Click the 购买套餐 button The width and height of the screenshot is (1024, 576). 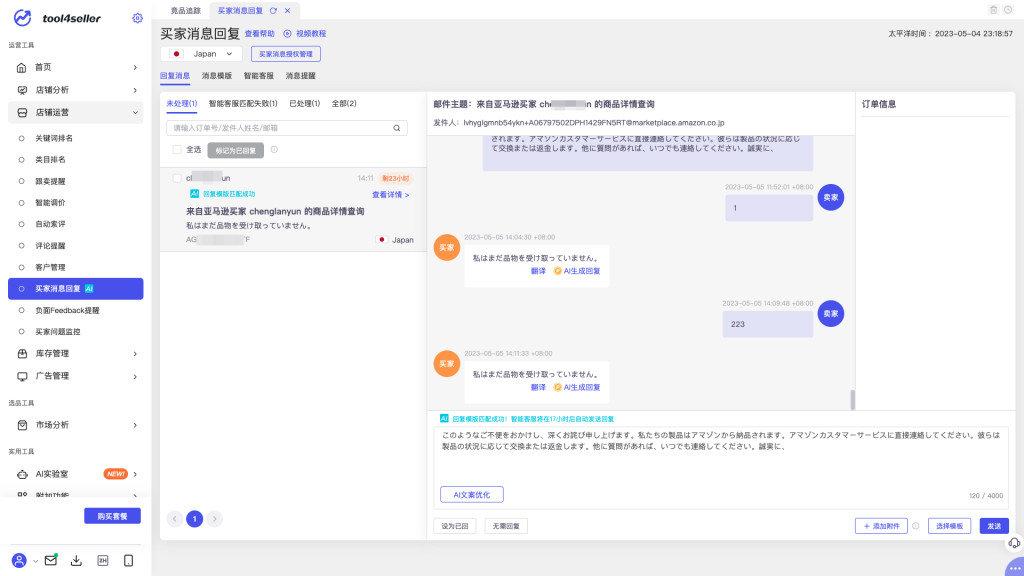112,516
